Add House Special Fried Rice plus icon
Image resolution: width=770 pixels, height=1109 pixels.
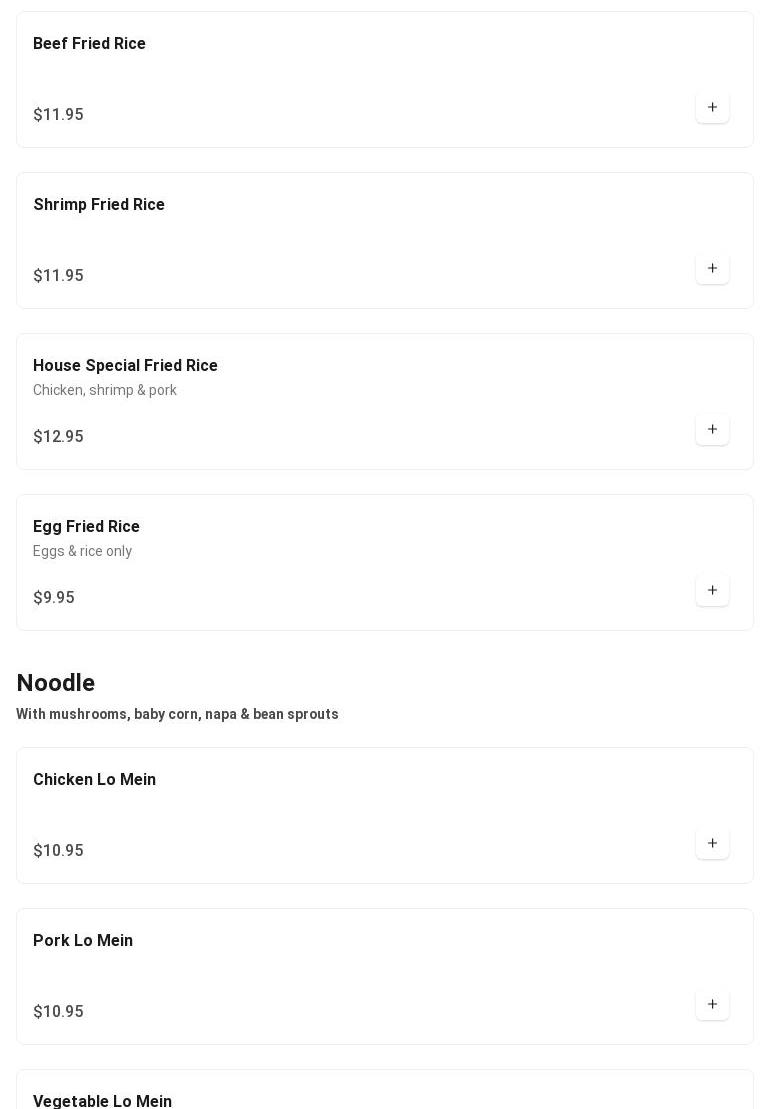[x=712, y=429]
